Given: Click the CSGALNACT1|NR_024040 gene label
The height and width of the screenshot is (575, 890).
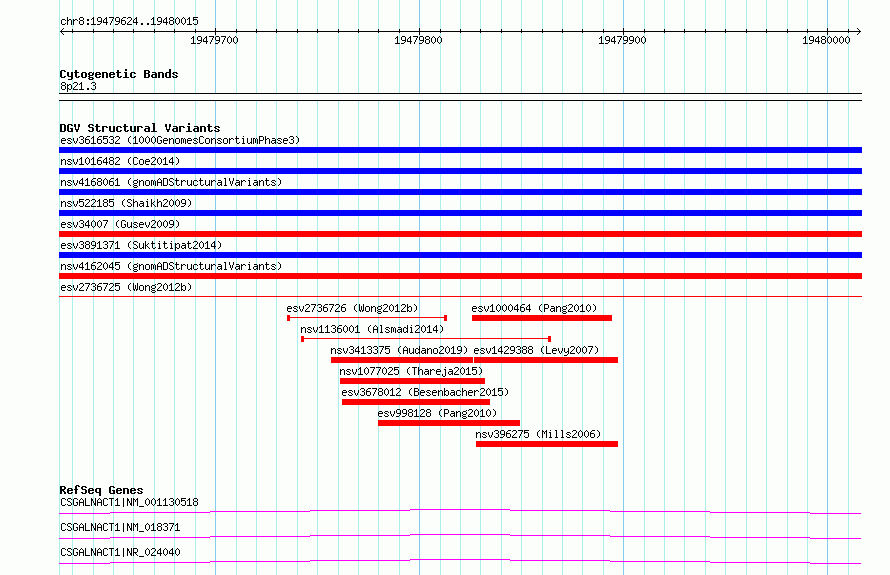Looking at the screenshot, I should coord(120,552).
